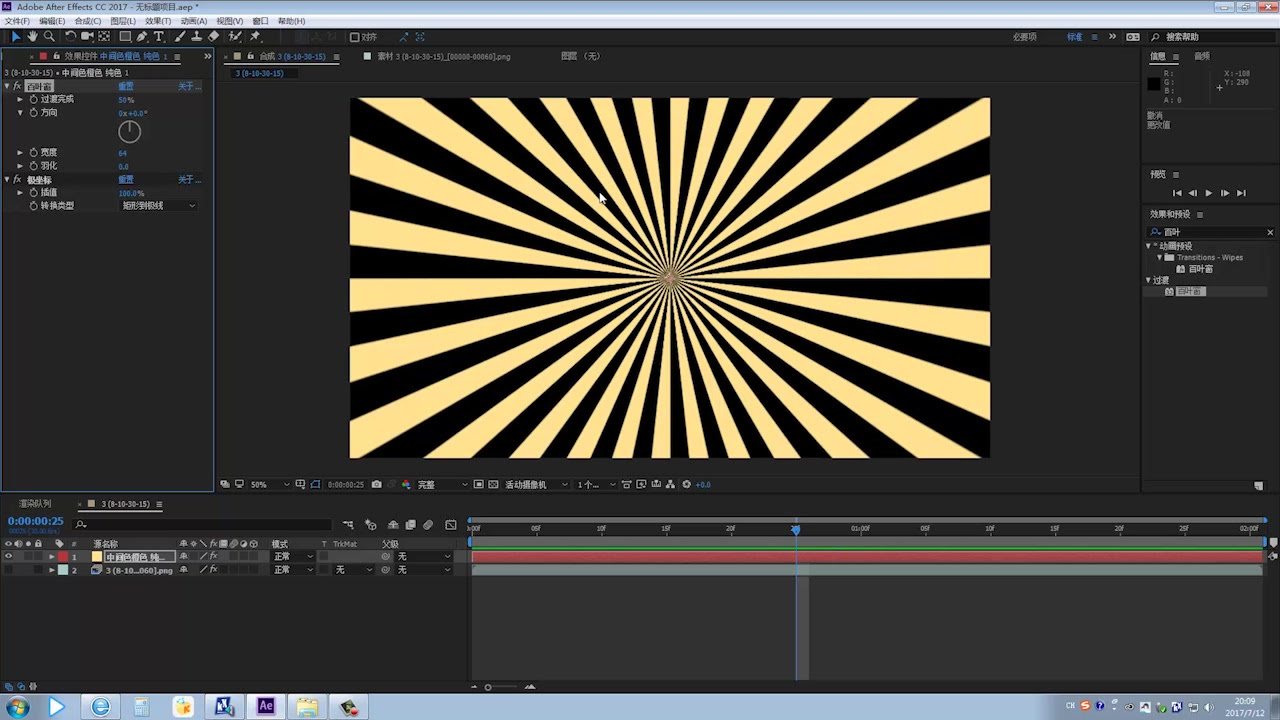Click the timeline zoom slider

pyautogui.click(x=488, y=687)
